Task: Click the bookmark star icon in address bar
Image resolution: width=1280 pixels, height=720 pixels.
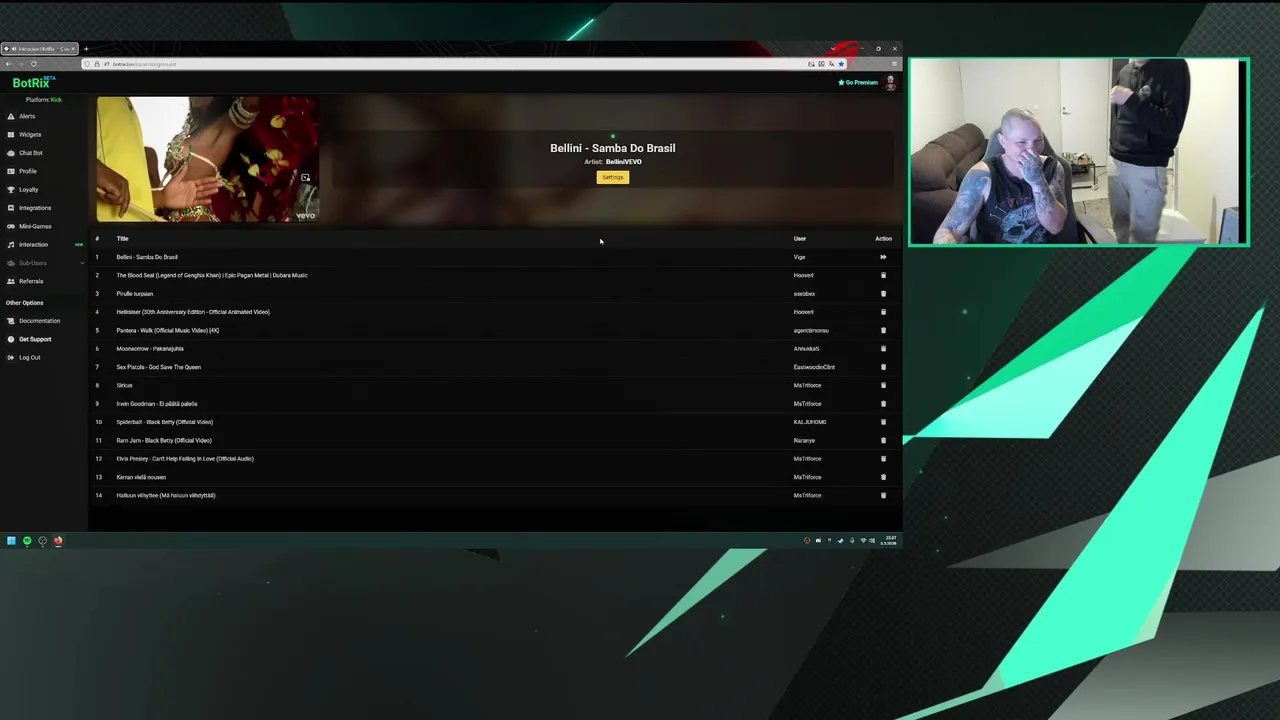Action: tap(841, 64)
